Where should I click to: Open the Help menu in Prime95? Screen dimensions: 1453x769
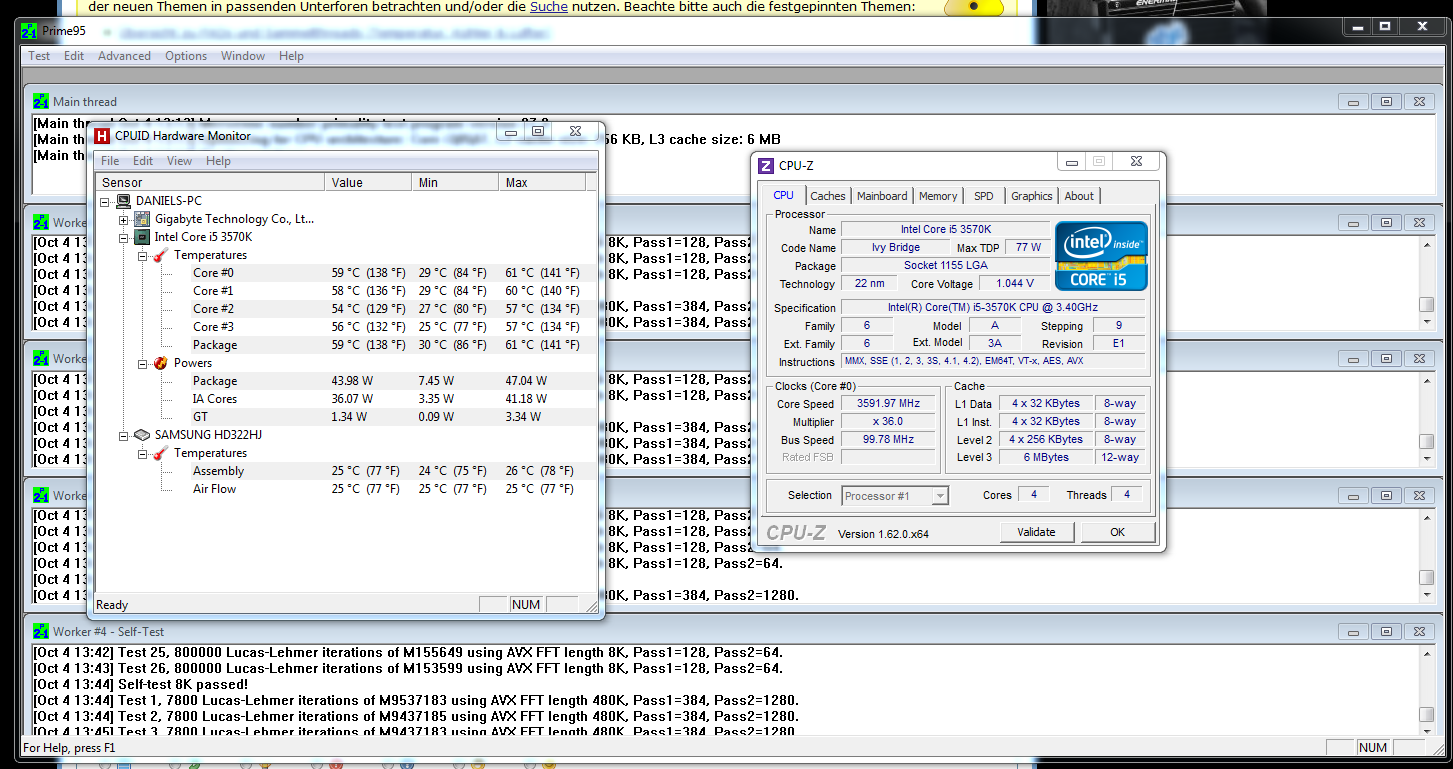point(291,56)
